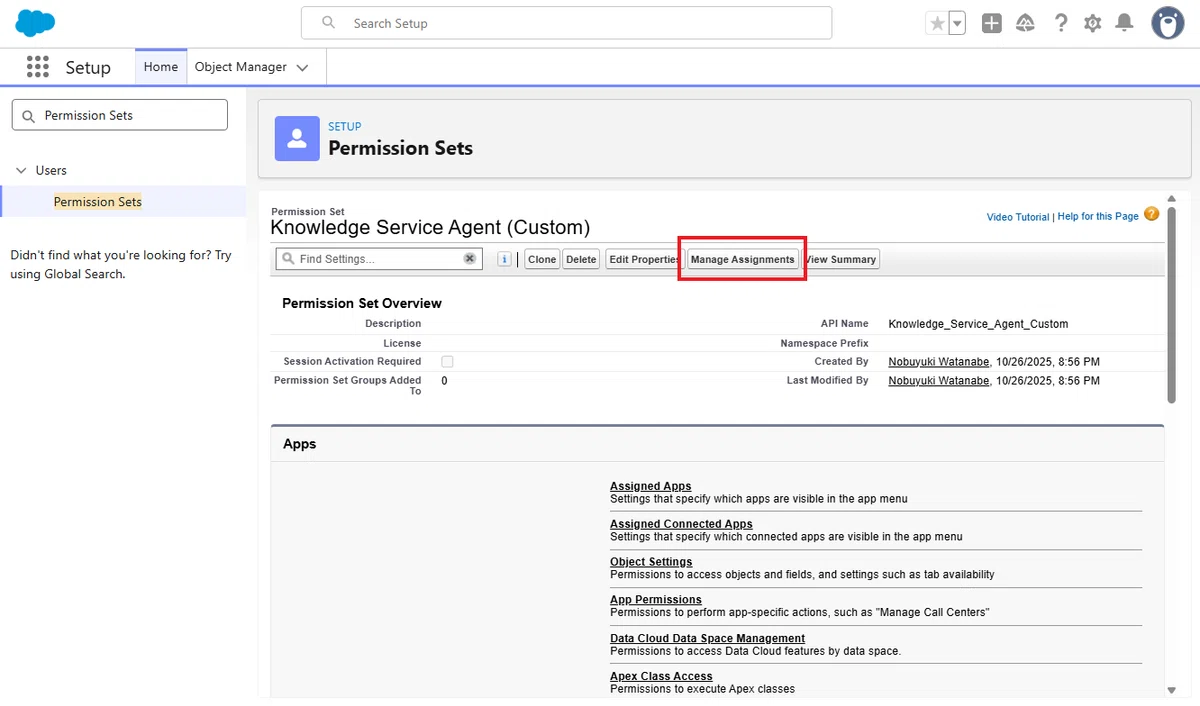
Task: Click the vertical scrollbar thumb
Action: pos(1172,305)
